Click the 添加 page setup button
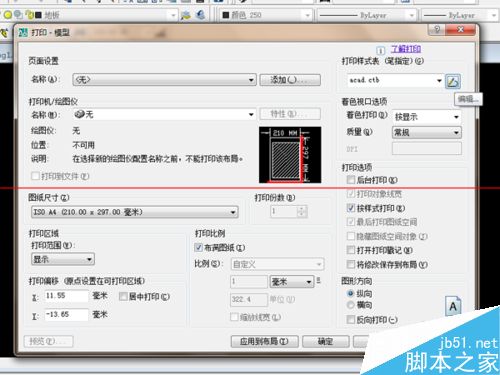Screen dimensions: 500x375 click(290, 80)
